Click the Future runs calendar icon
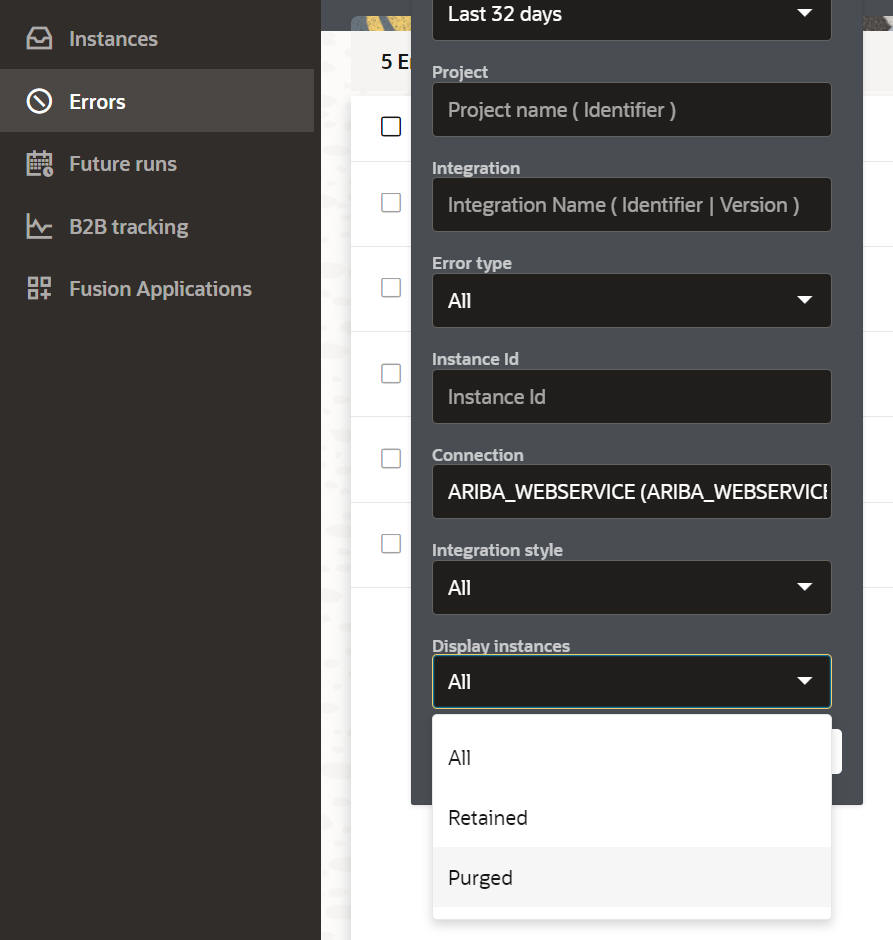 tap(39, 164)
